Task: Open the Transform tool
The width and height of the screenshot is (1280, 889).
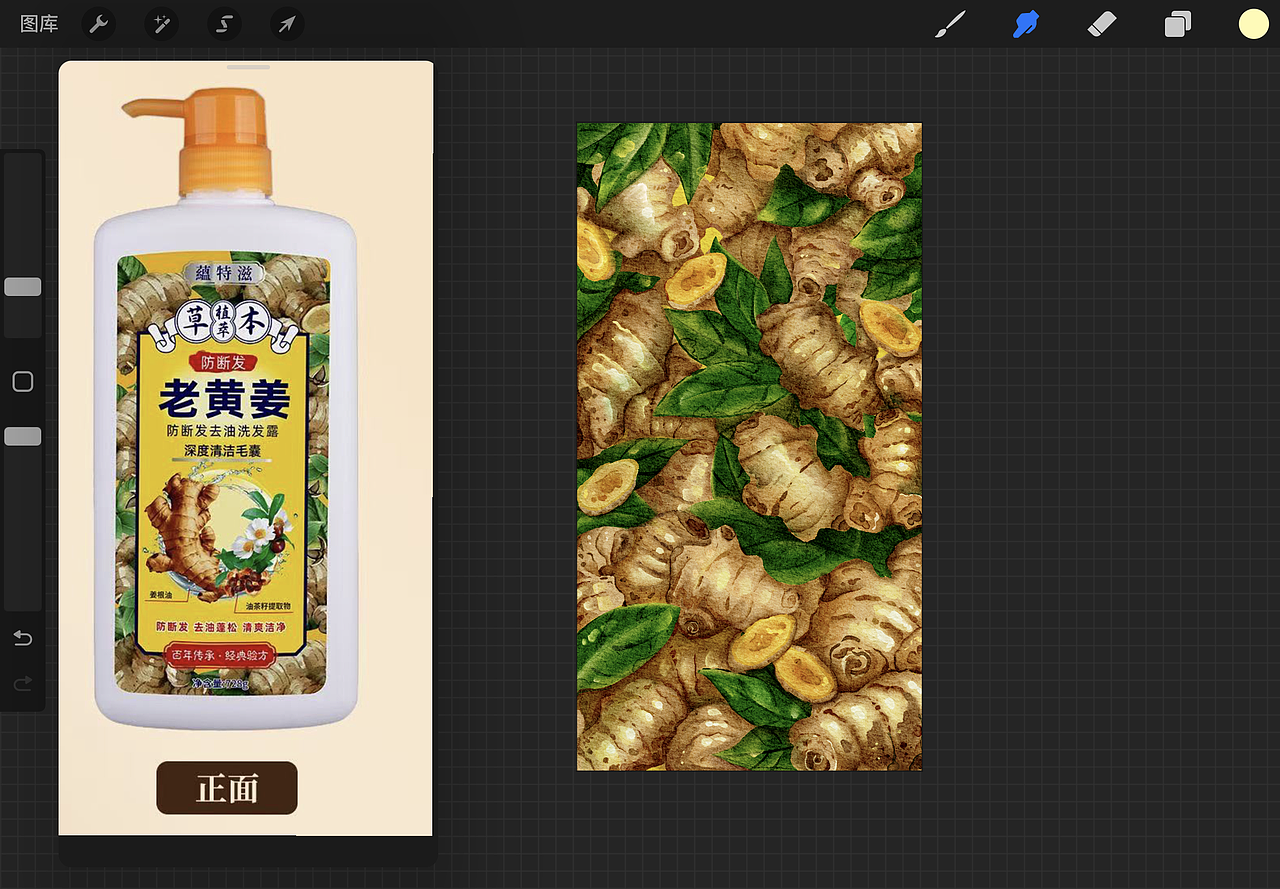Action: click(x=287, y=23)
